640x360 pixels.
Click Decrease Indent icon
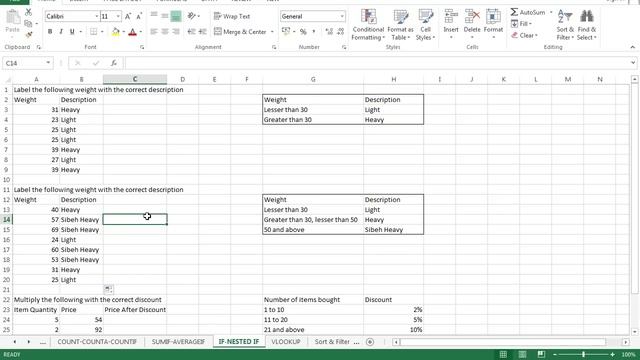pyautogui.click(x=191, y=31)
